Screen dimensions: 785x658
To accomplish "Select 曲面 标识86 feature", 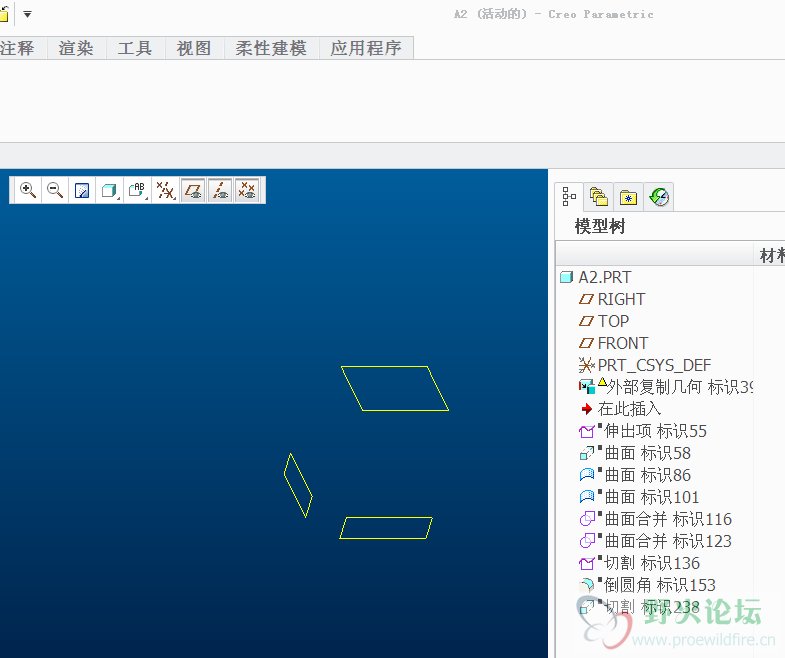I will point(648,475).
